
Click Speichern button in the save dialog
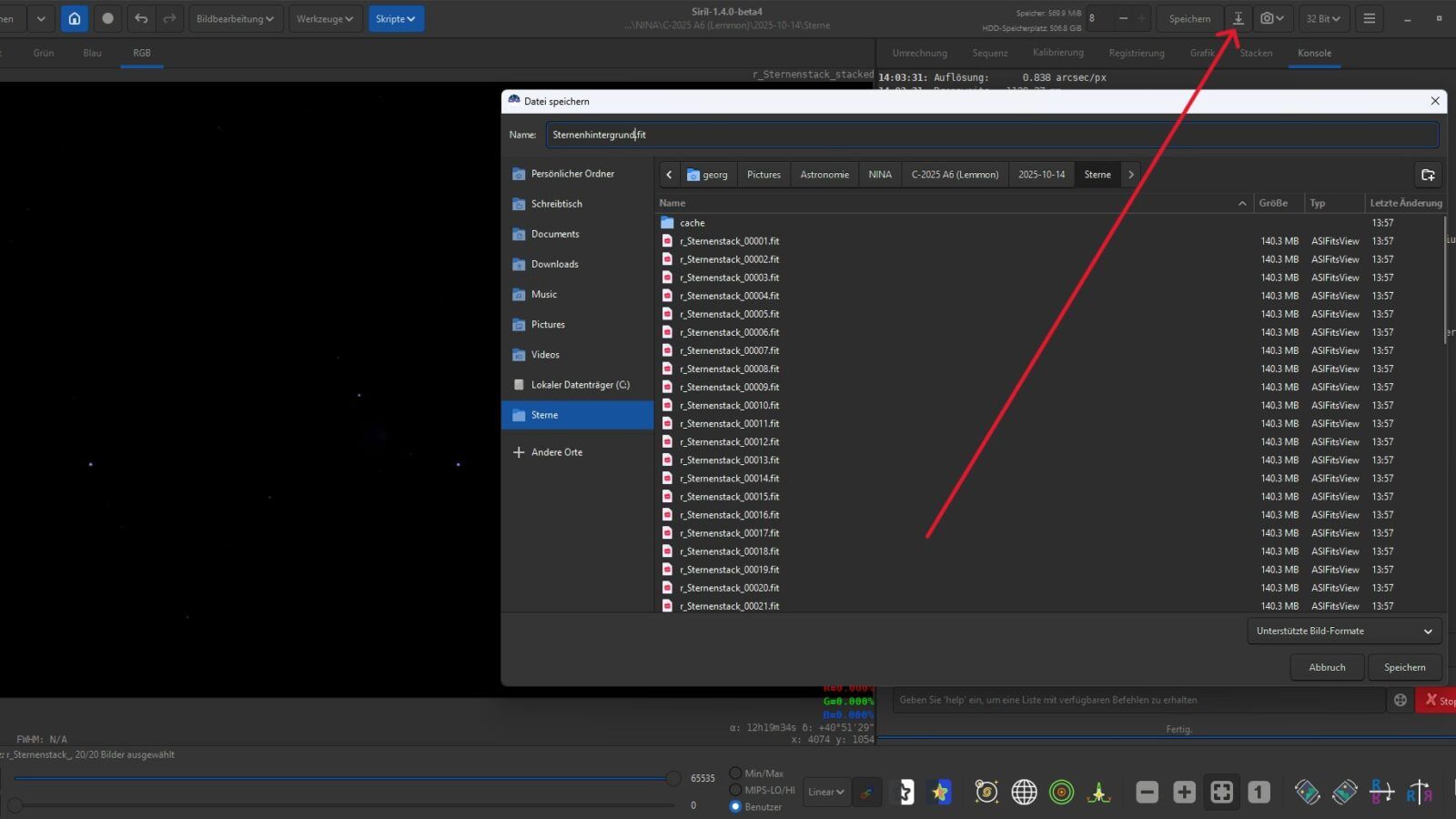click(1404, 667)
